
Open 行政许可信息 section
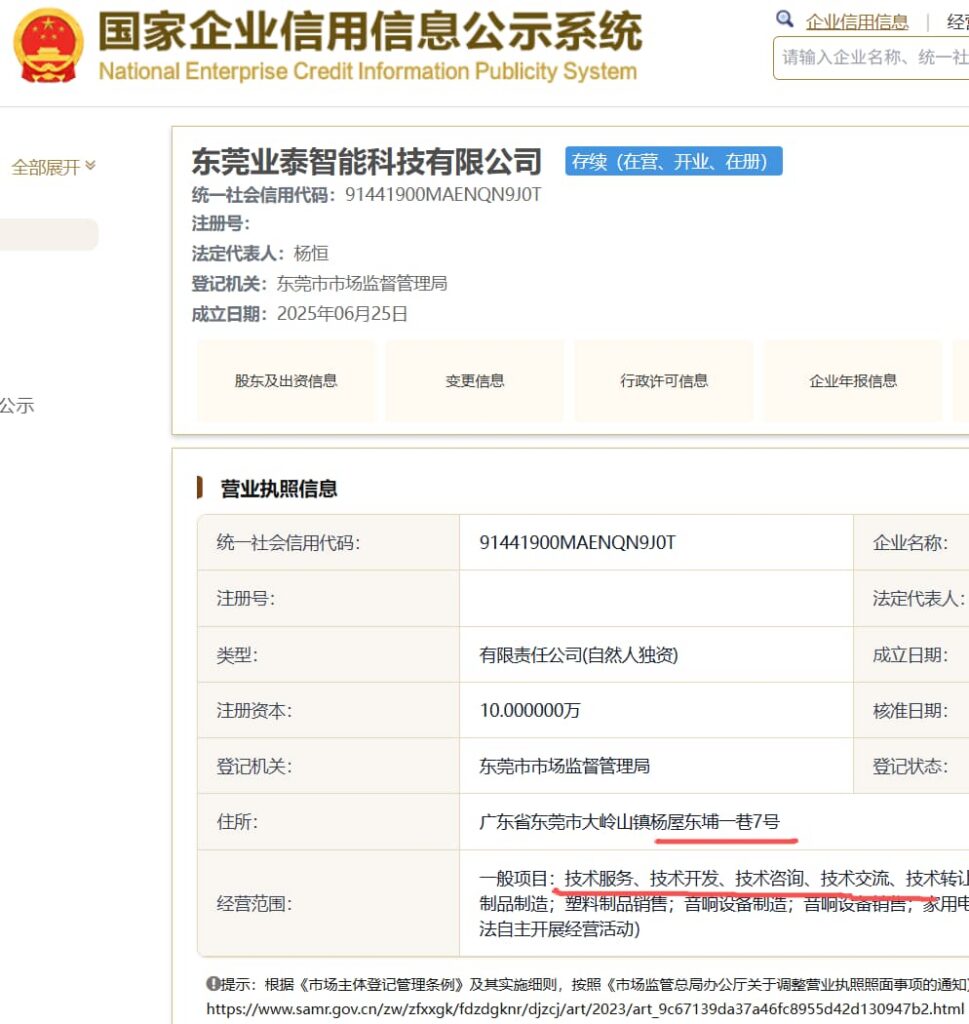point(664,380)
